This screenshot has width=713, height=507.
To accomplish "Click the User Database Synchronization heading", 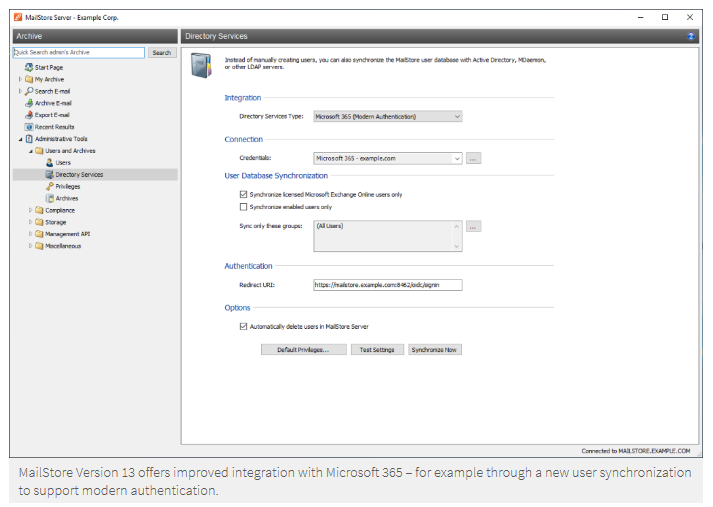I will pyautogui.click(x=276, y=176).
